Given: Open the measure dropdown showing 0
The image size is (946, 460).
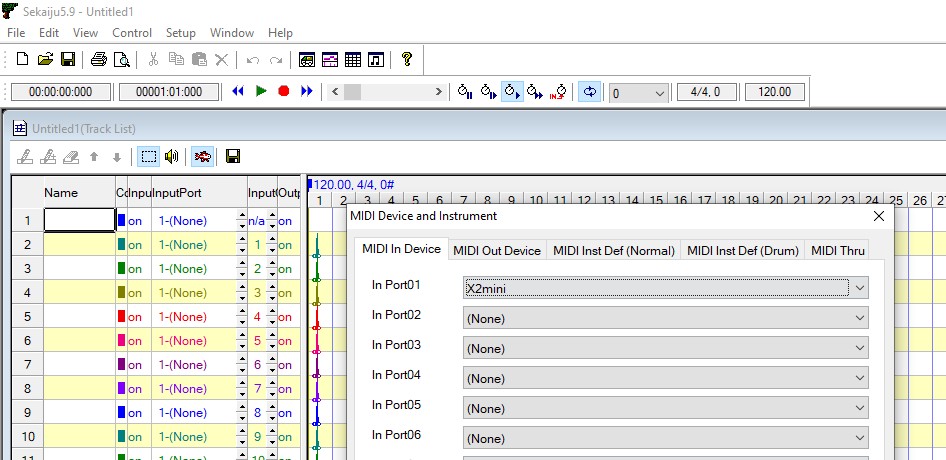Looking at the screenshot, I should (638, 93).
